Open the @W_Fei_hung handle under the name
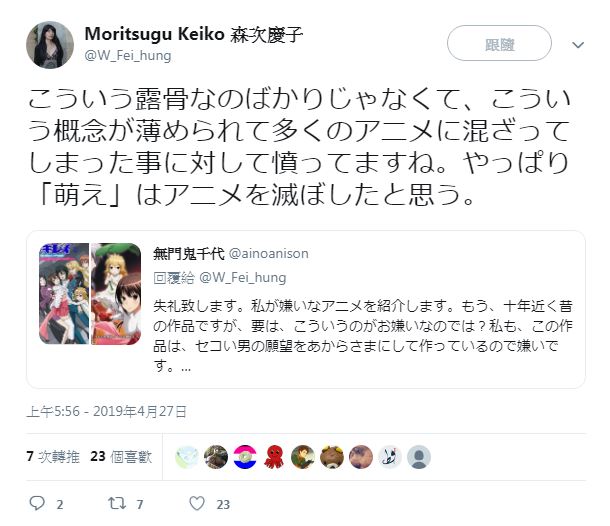The width and height of the screenshot is (610, 526). [x=128, y=56]
